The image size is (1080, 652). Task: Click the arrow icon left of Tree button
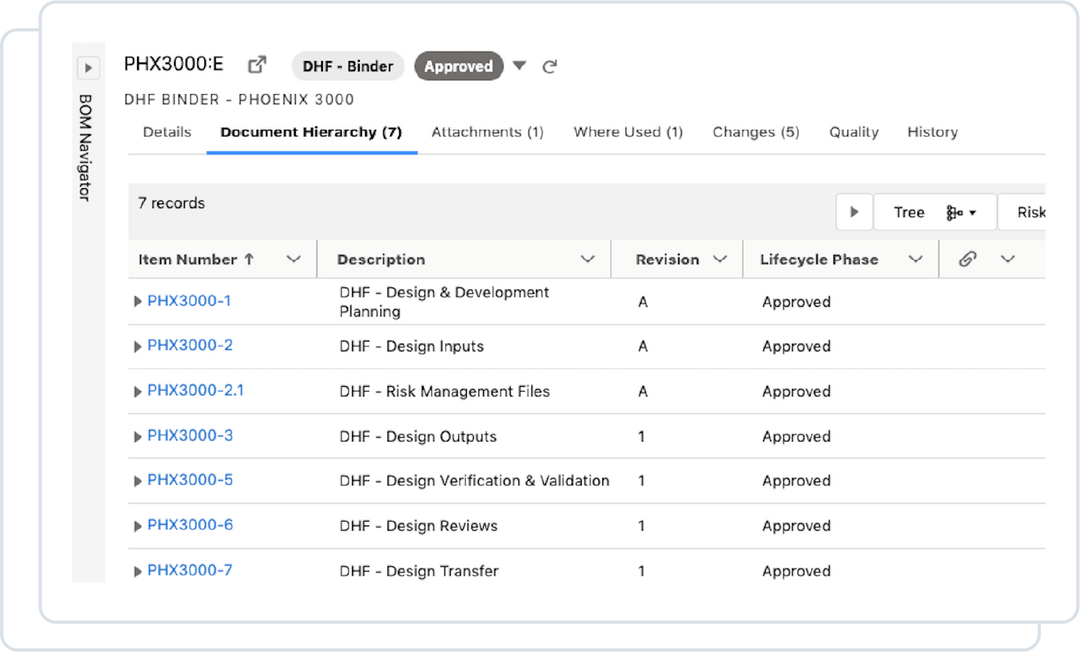(x=853, y=212)
